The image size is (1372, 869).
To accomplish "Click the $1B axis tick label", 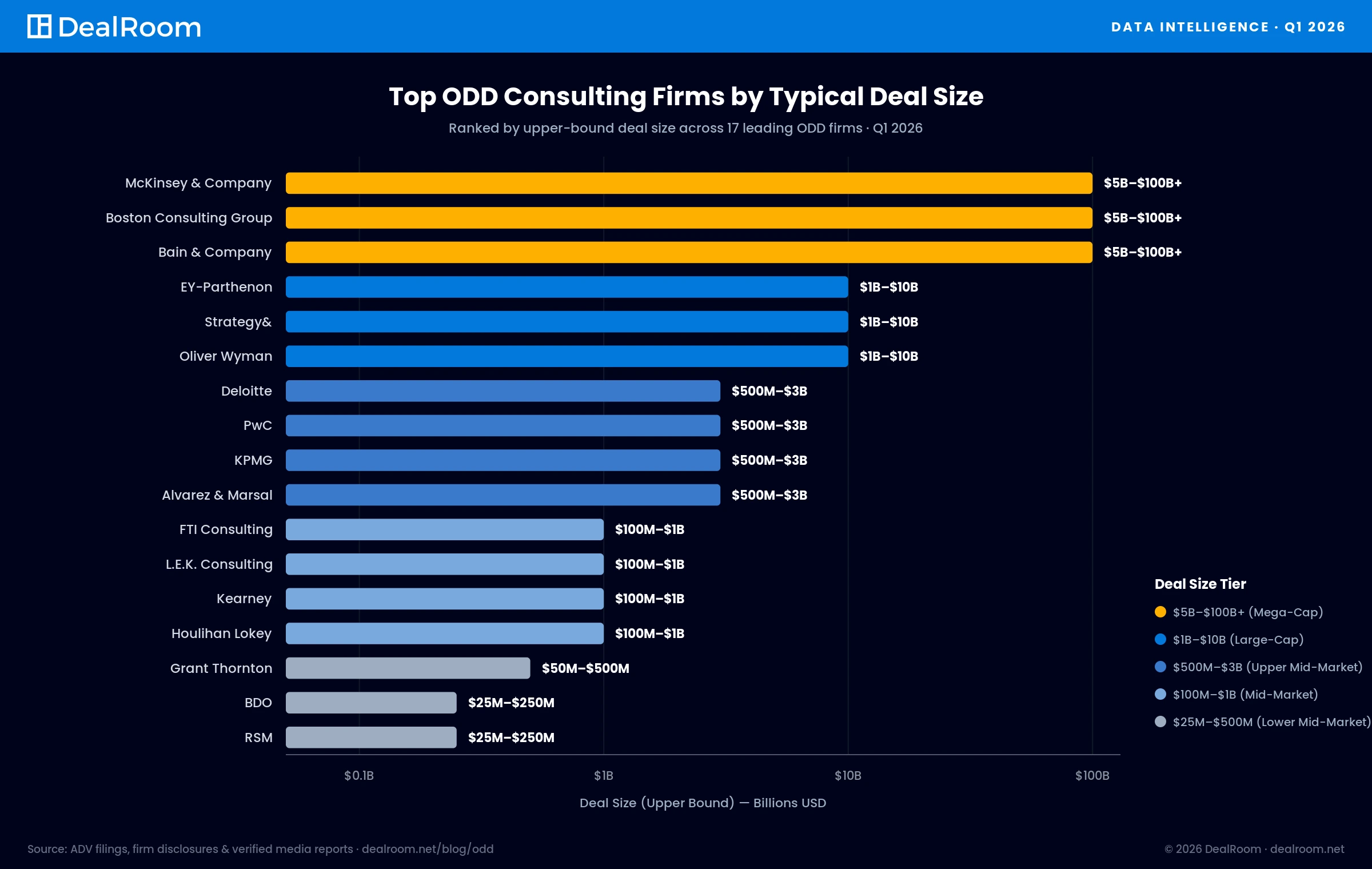I will coord(604,775).
